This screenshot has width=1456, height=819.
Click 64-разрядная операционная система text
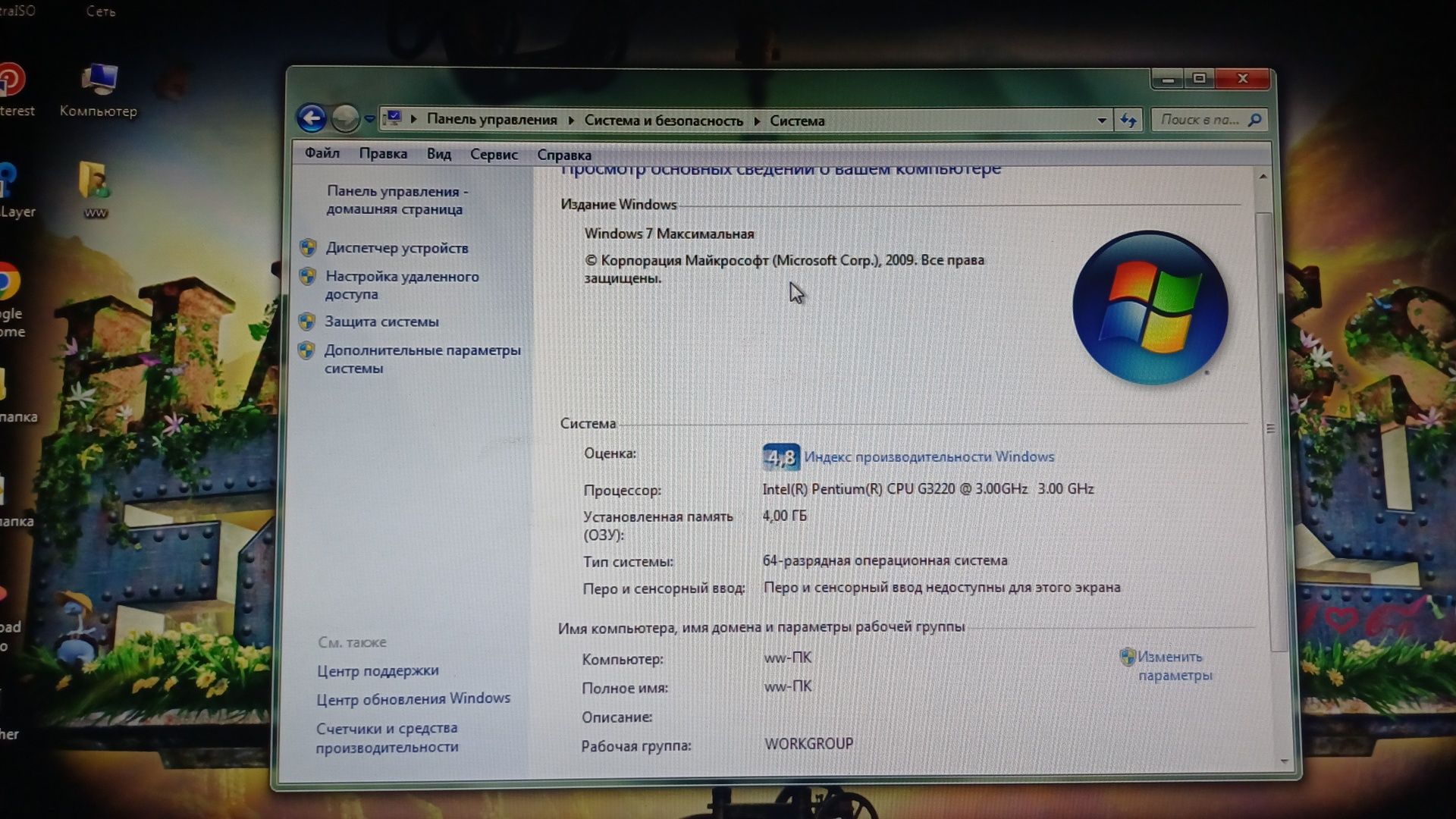pyautogui.click(x=885, y=560)
